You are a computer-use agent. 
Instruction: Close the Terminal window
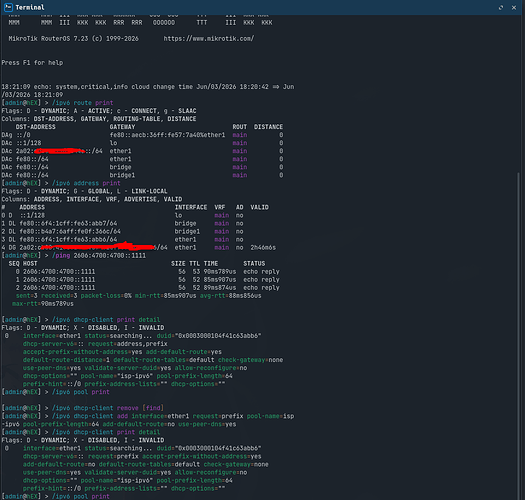(514, 7)
